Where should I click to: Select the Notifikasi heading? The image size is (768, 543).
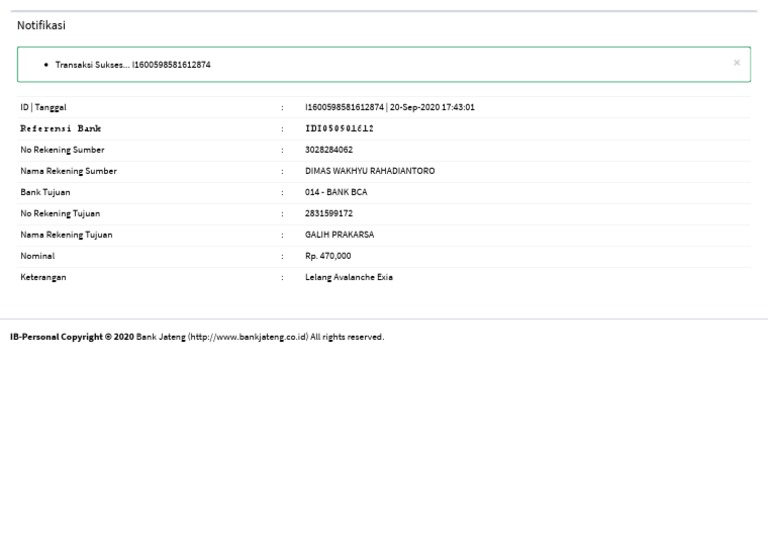tap(41, 25)
